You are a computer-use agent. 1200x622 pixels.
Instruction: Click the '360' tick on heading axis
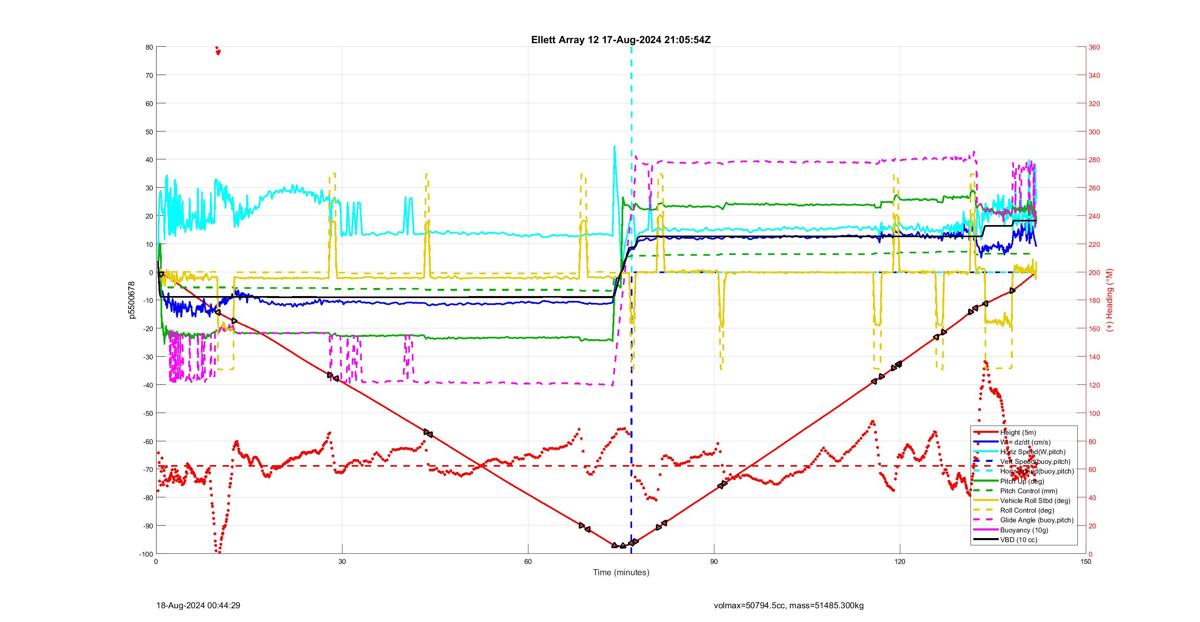1096,47
